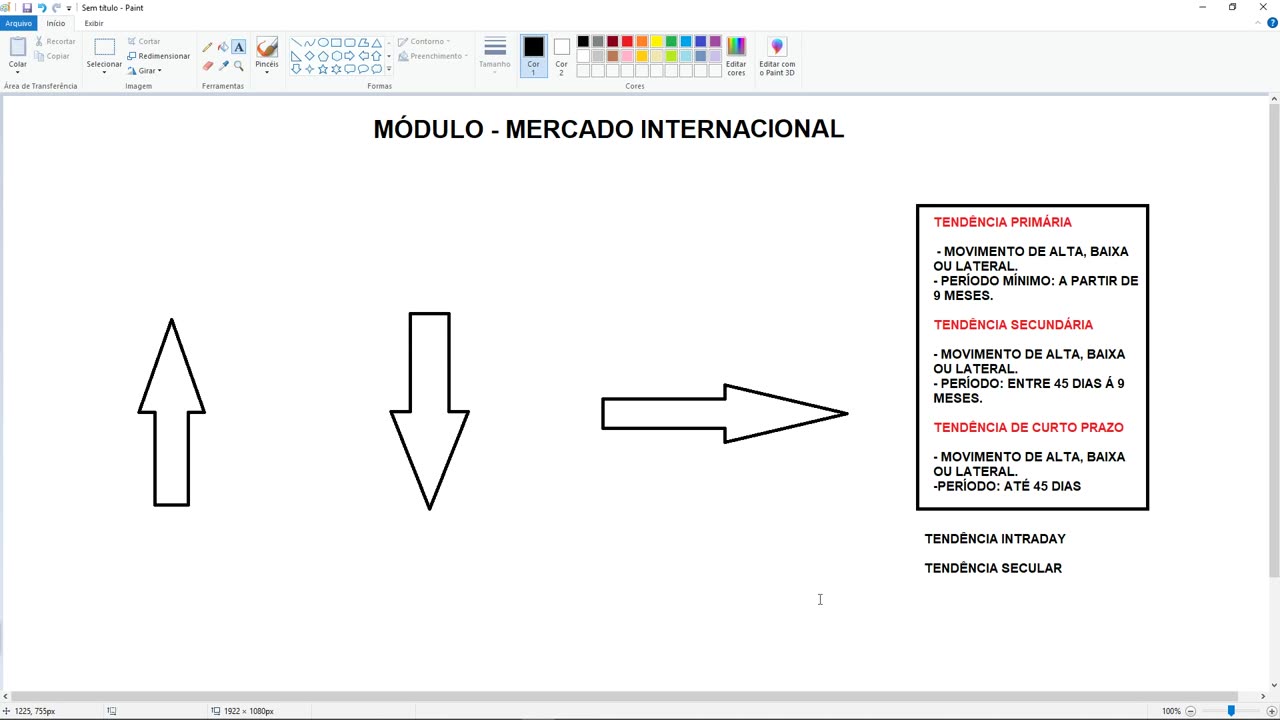The width and height of the screenshot is (1280, 720).
Task: Select the Magnifier zoom tool
Action: point(238,66)
